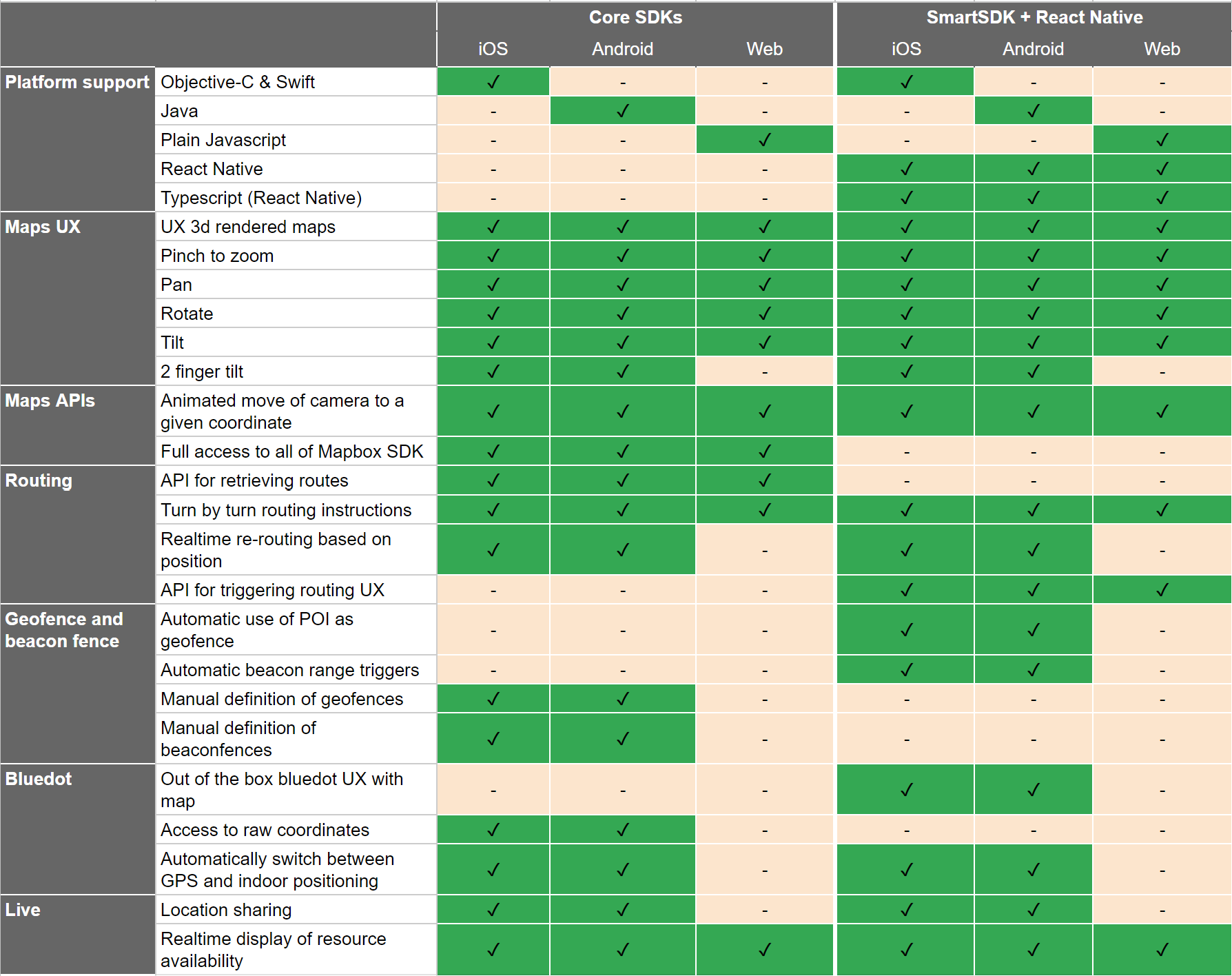Select the Platform support category cell
1232x976 pixels.
point(78,139)
